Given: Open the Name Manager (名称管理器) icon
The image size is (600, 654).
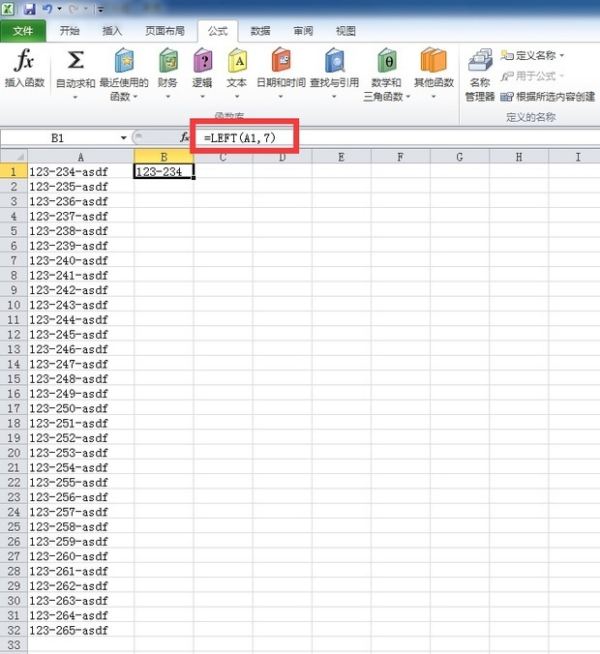Looking at the screenshot, I should (x=480, y=60).
